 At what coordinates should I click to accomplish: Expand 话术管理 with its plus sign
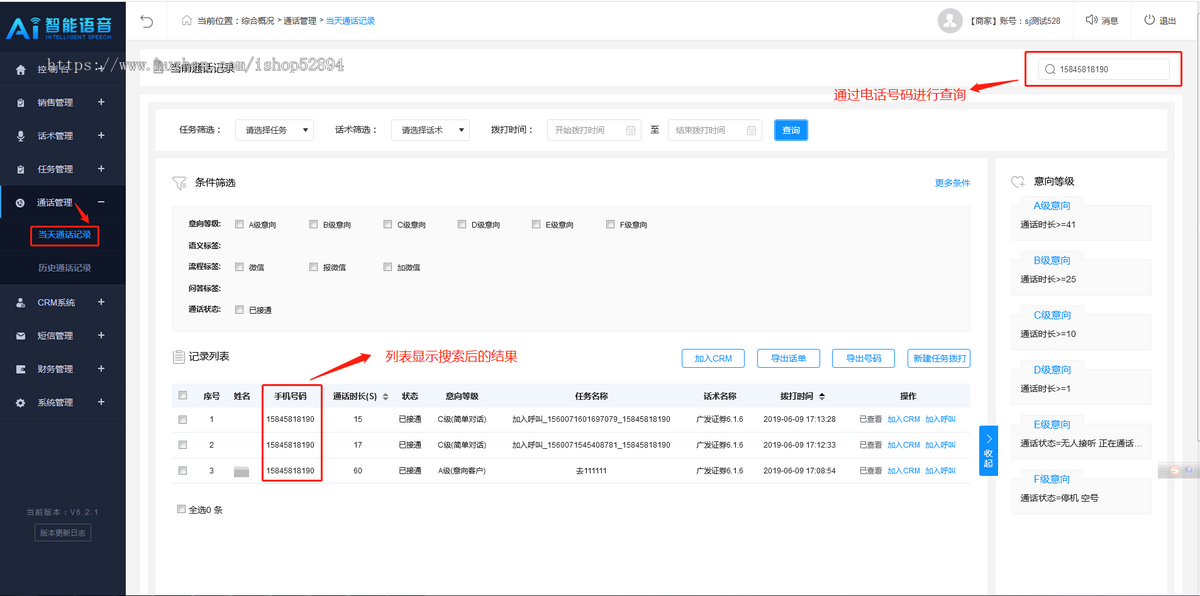(x=101, y=135)
